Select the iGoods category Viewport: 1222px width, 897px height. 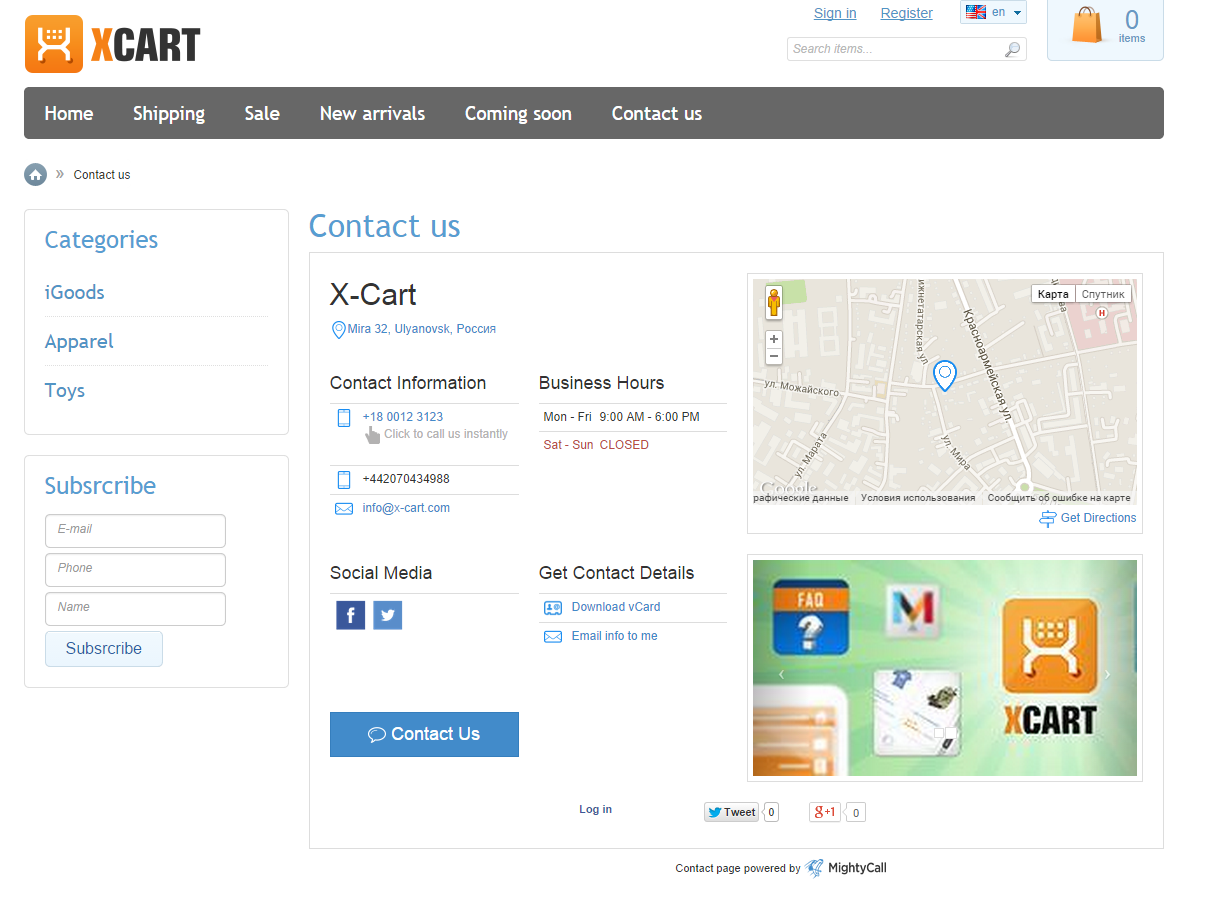point(75,293)
